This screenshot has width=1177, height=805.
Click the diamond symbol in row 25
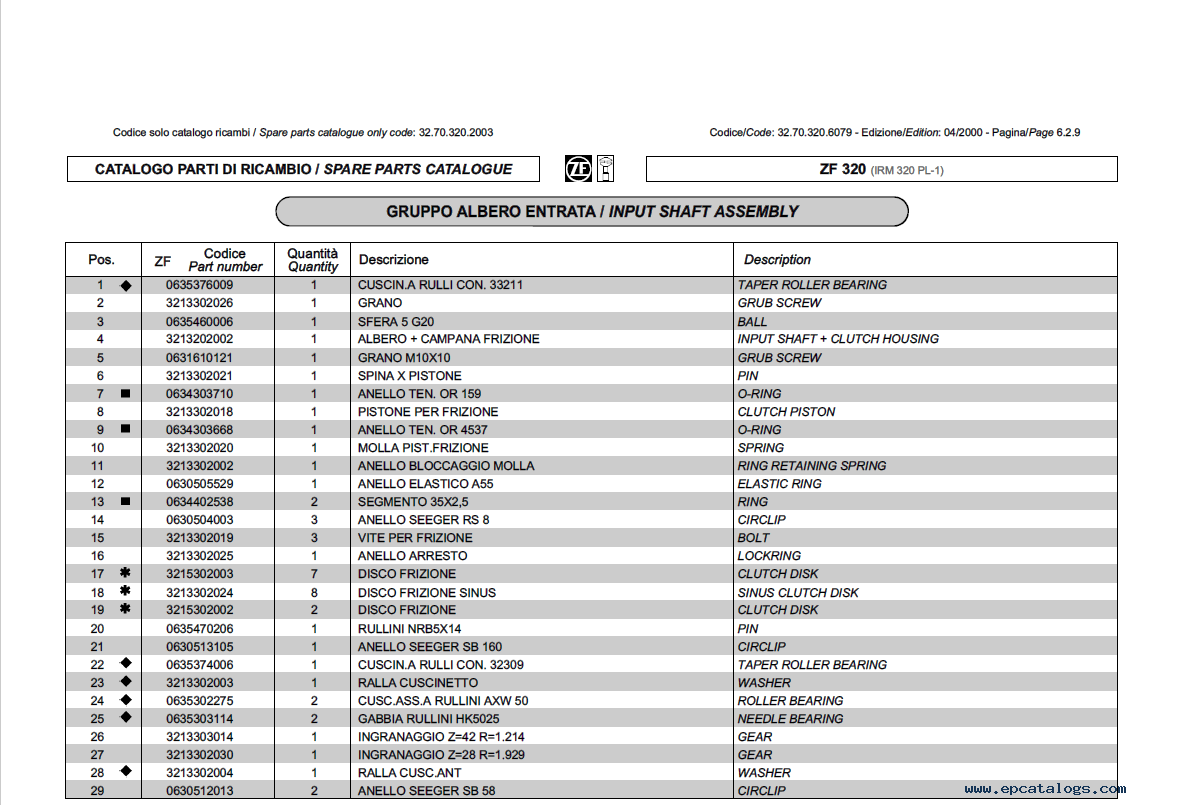point(125,717)
